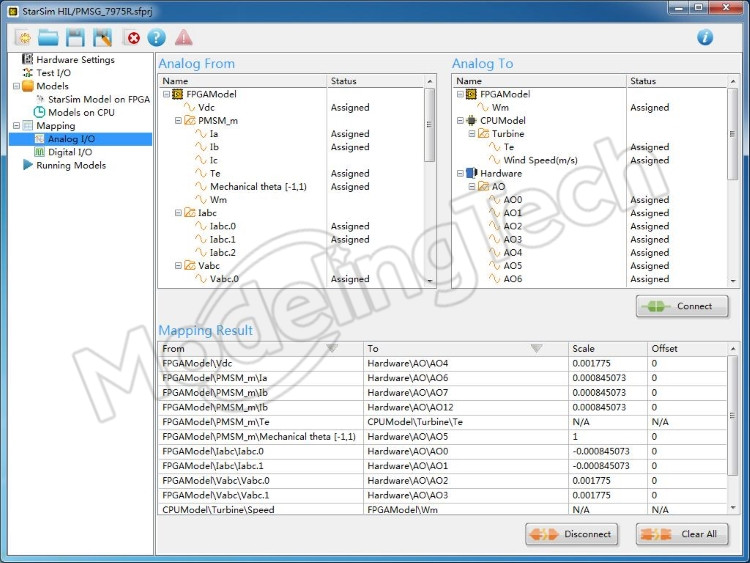The height and width of the screenshot is (563, 750).
Task: Select Analog I/O mapping item
Action: [x=71, y=139]
